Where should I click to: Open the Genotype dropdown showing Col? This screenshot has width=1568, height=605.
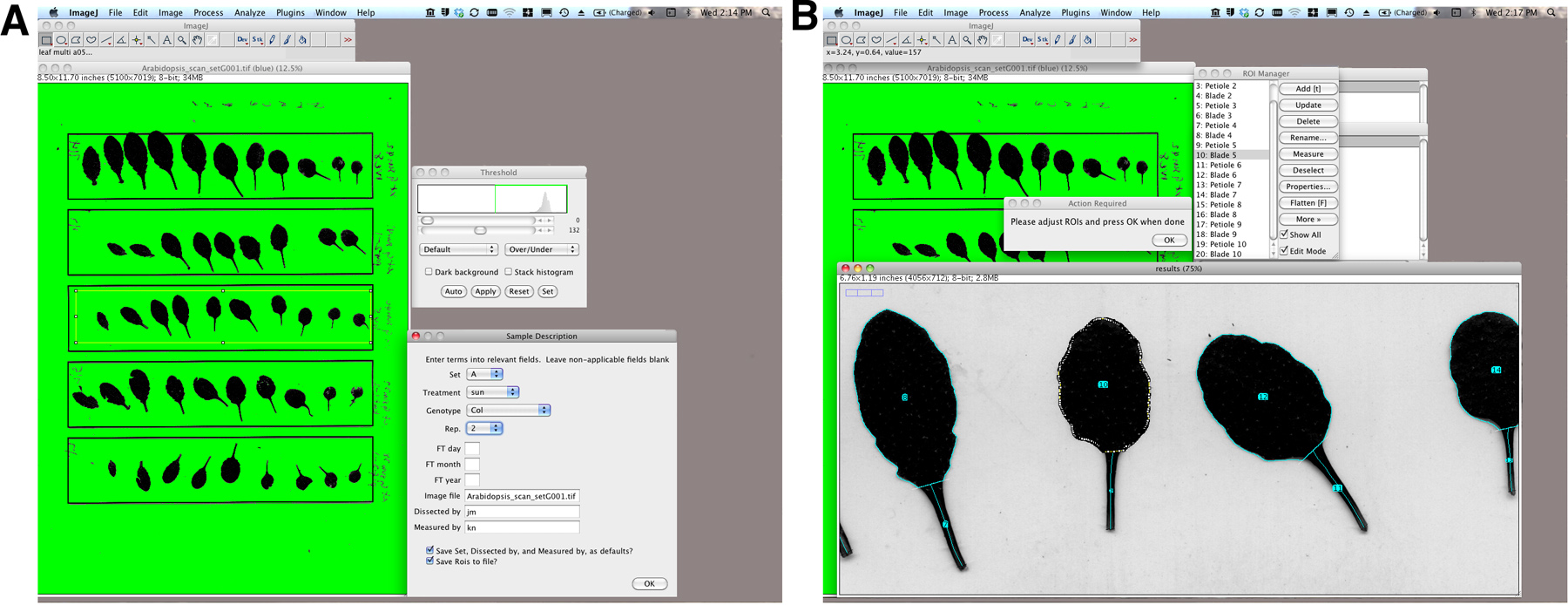pos(509,410)
